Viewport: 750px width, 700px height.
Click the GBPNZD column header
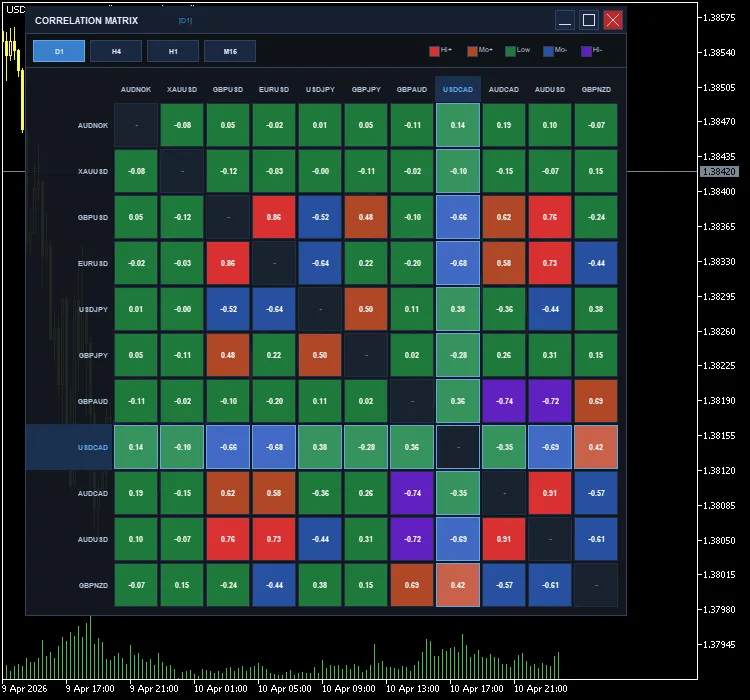[x=596, y=89]
